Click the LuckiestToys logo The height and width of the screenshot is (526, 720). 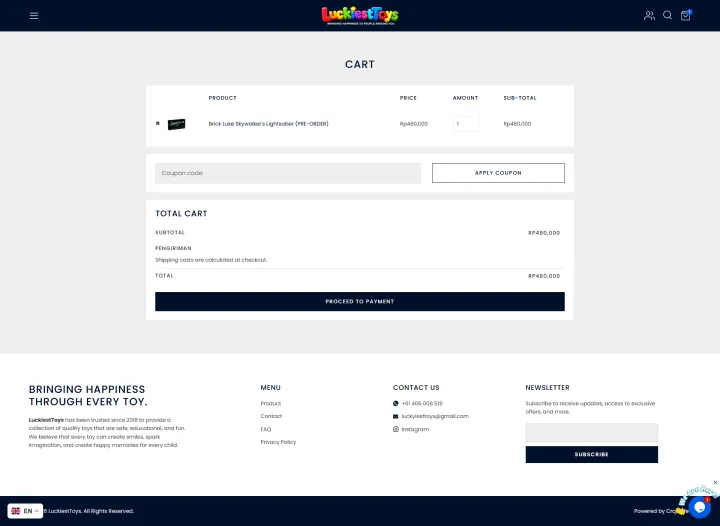[x=360, y=16]
